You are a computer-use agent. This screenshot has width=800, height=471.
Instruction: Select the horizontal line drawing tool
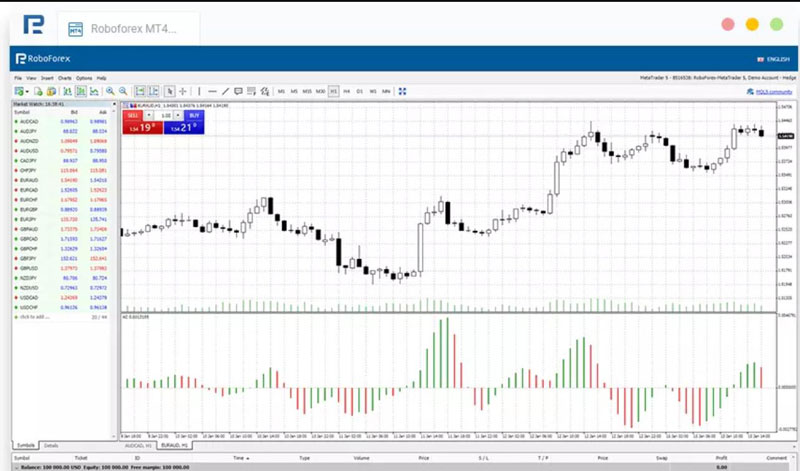[211, 91]
